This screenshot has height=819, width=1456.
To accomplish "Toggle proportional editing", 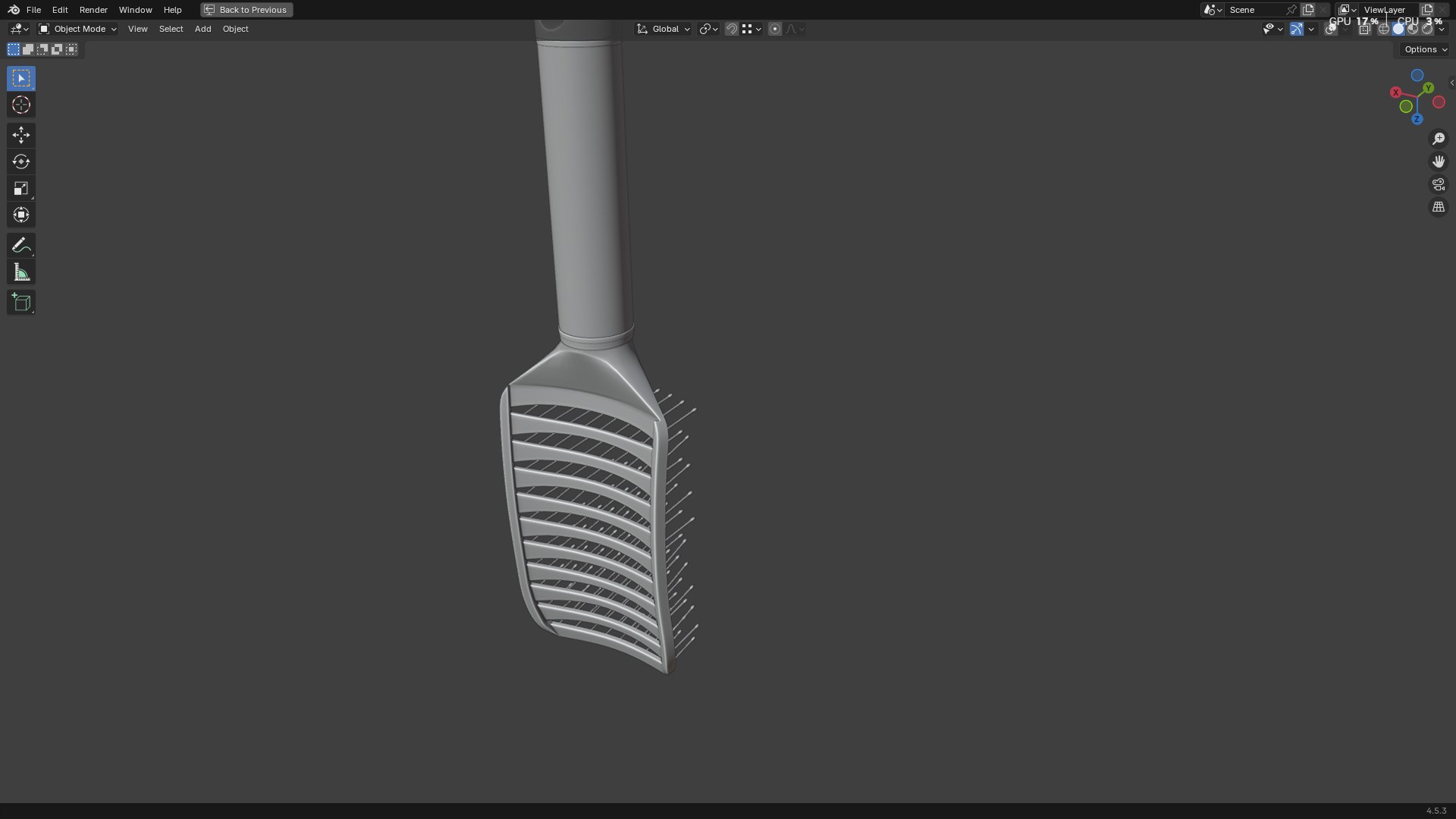I will pyautogui.click(x=774, y=29).
